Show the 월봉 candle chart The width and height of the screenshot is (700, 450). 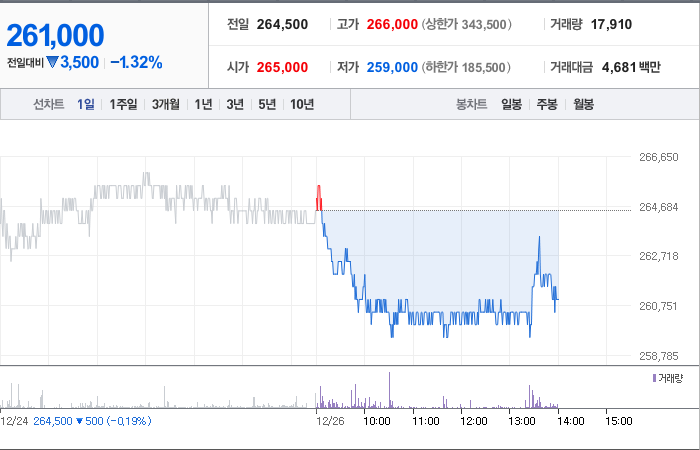tap(583, 104)
